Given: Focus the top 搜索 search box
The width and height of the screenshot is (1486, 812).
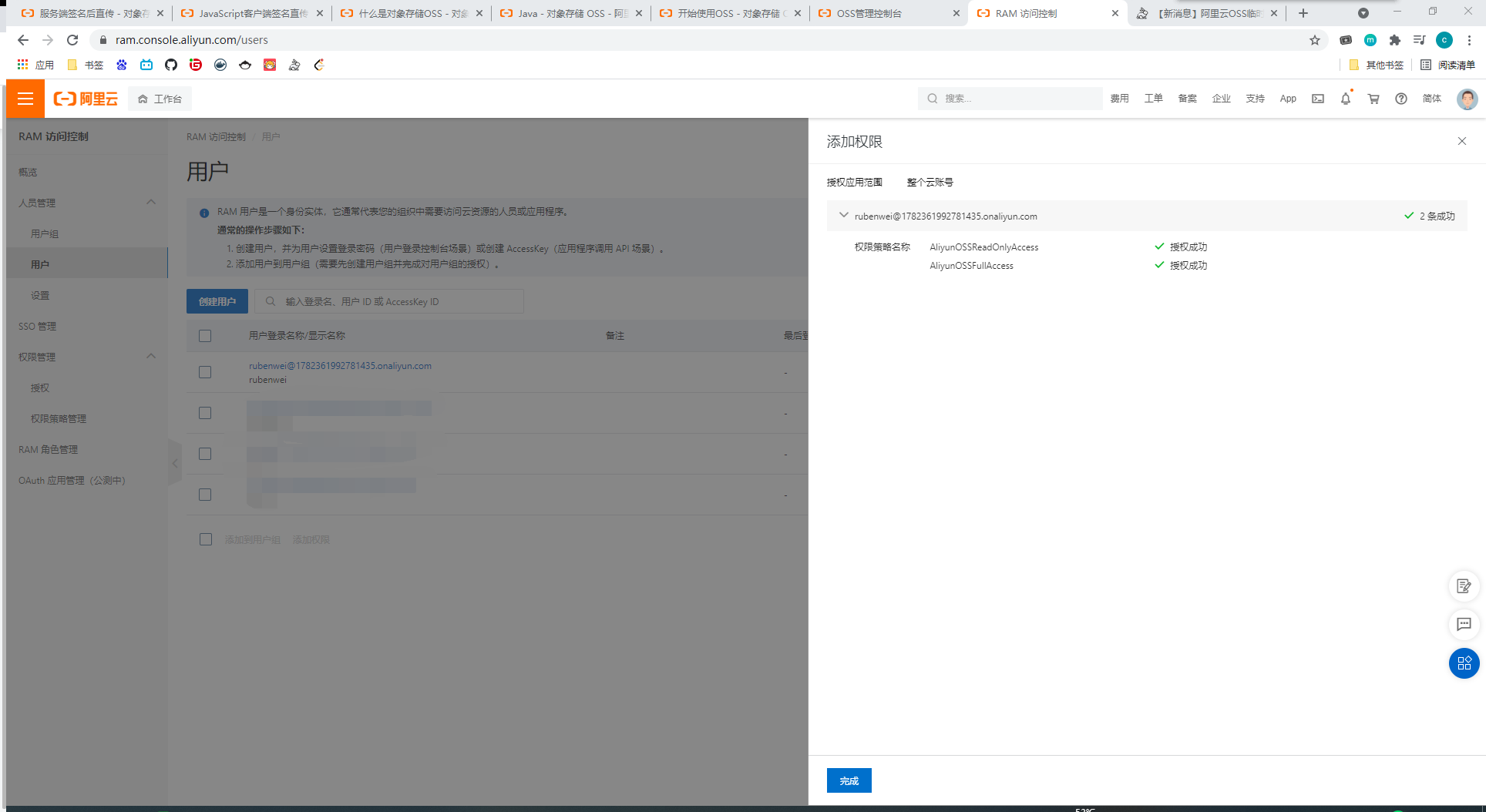Looking at the screenshot, I should (1010, 99).
